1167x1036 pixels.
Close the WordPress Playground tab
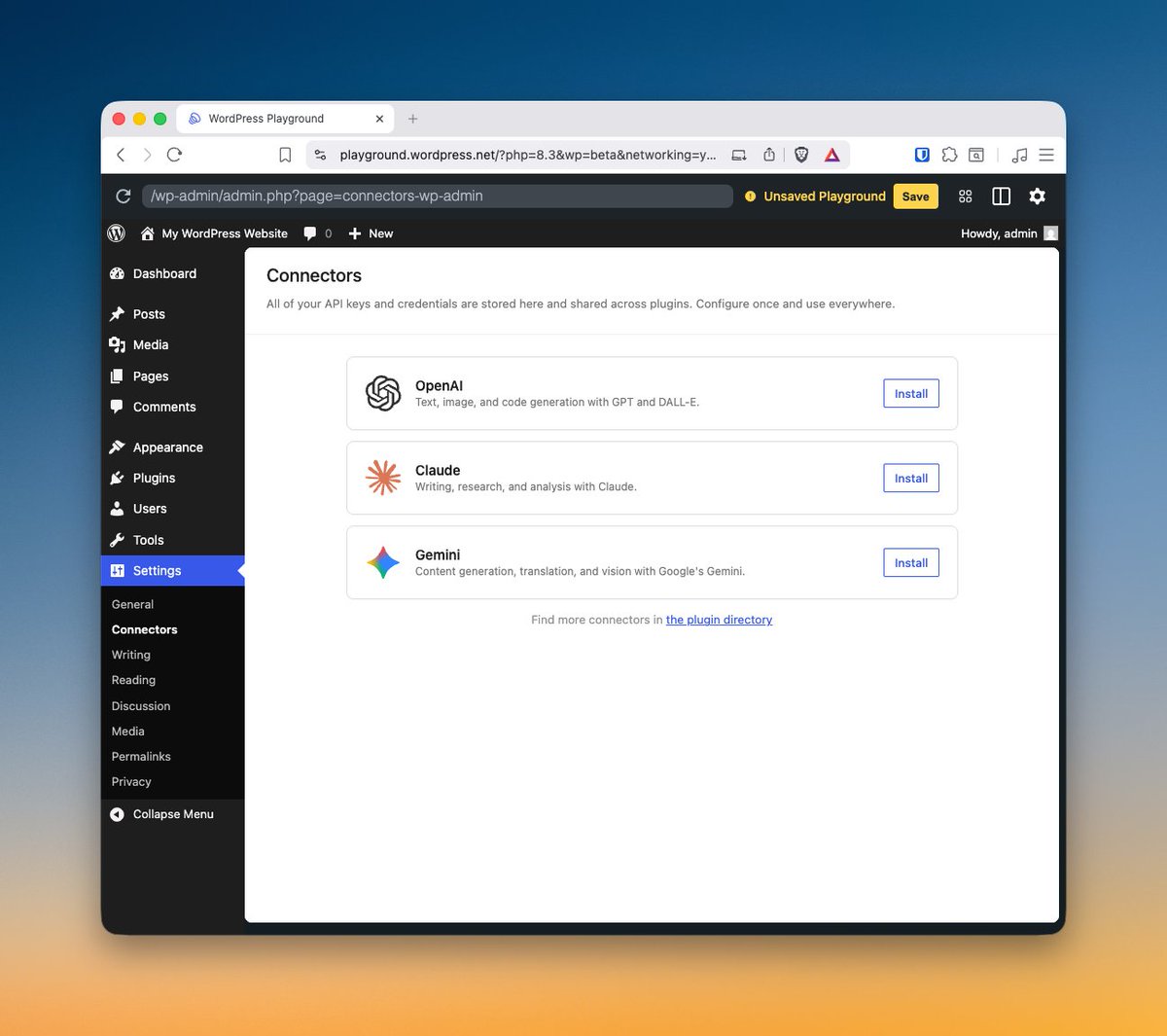pos(379,119)
